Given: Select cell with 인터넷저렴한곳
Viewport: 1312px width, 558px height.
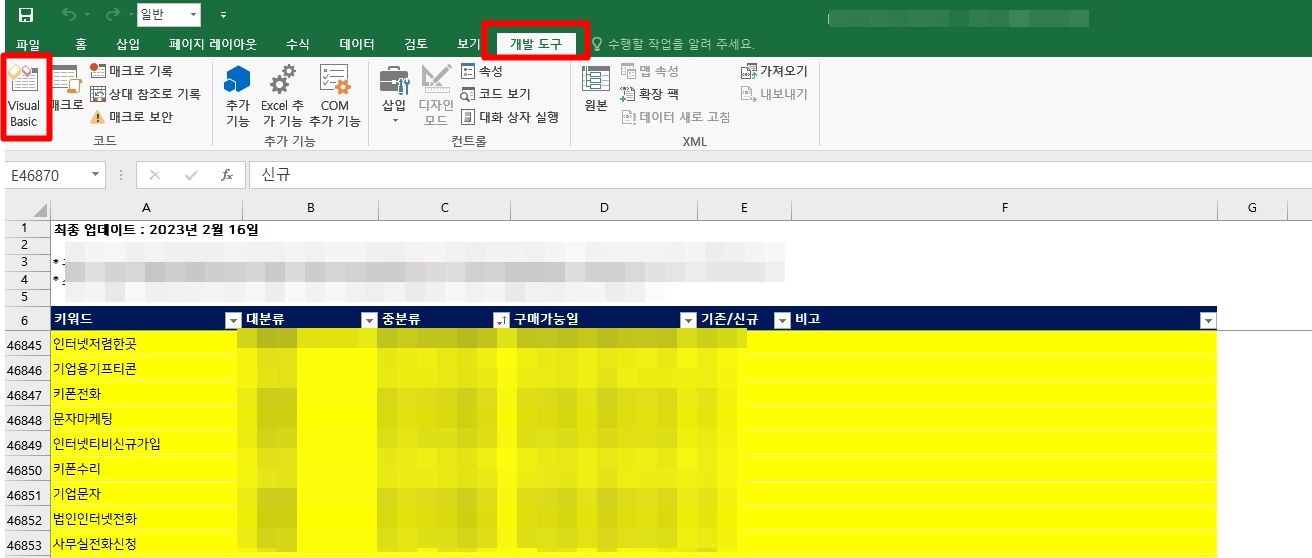Looking at the screenshot, I should [x=146, y=344].
